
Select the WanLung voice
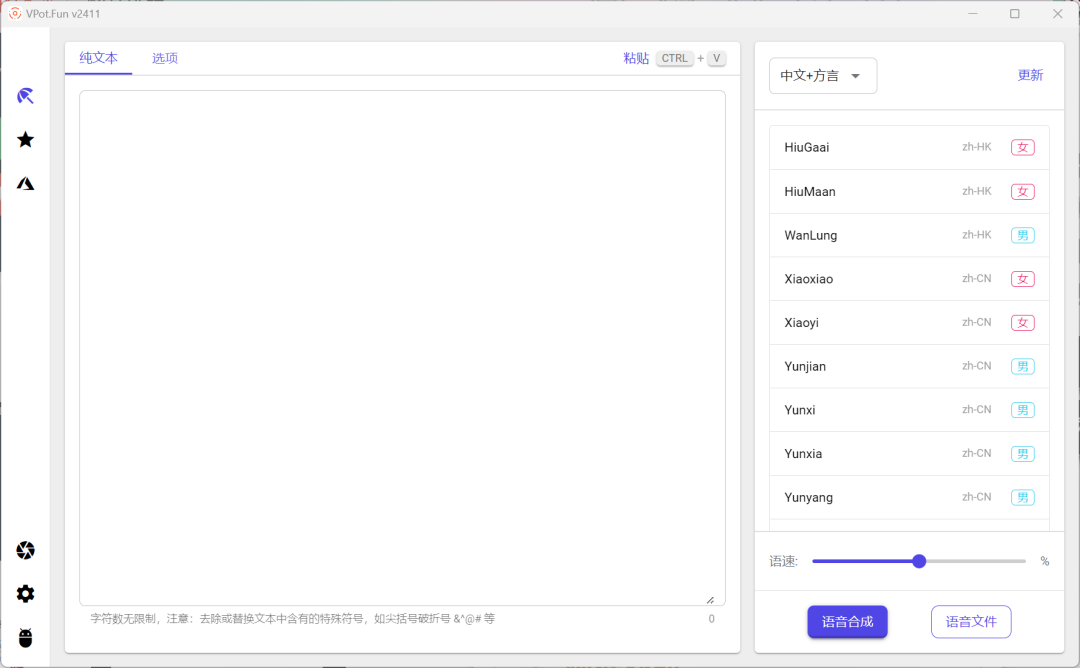[909, 236]
